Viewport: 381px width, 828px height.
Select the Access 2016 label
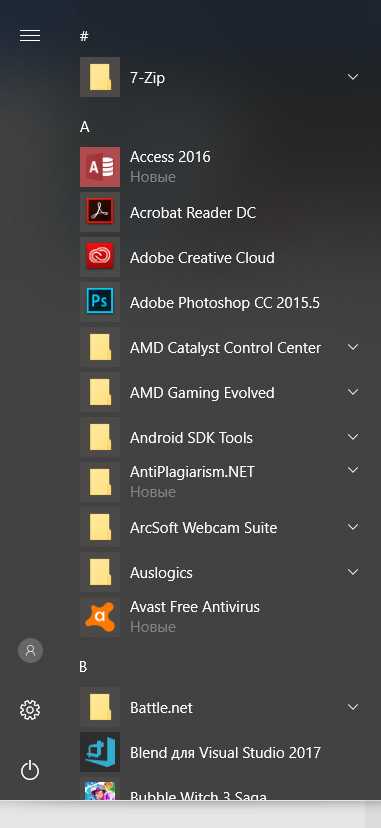[170, 157]
